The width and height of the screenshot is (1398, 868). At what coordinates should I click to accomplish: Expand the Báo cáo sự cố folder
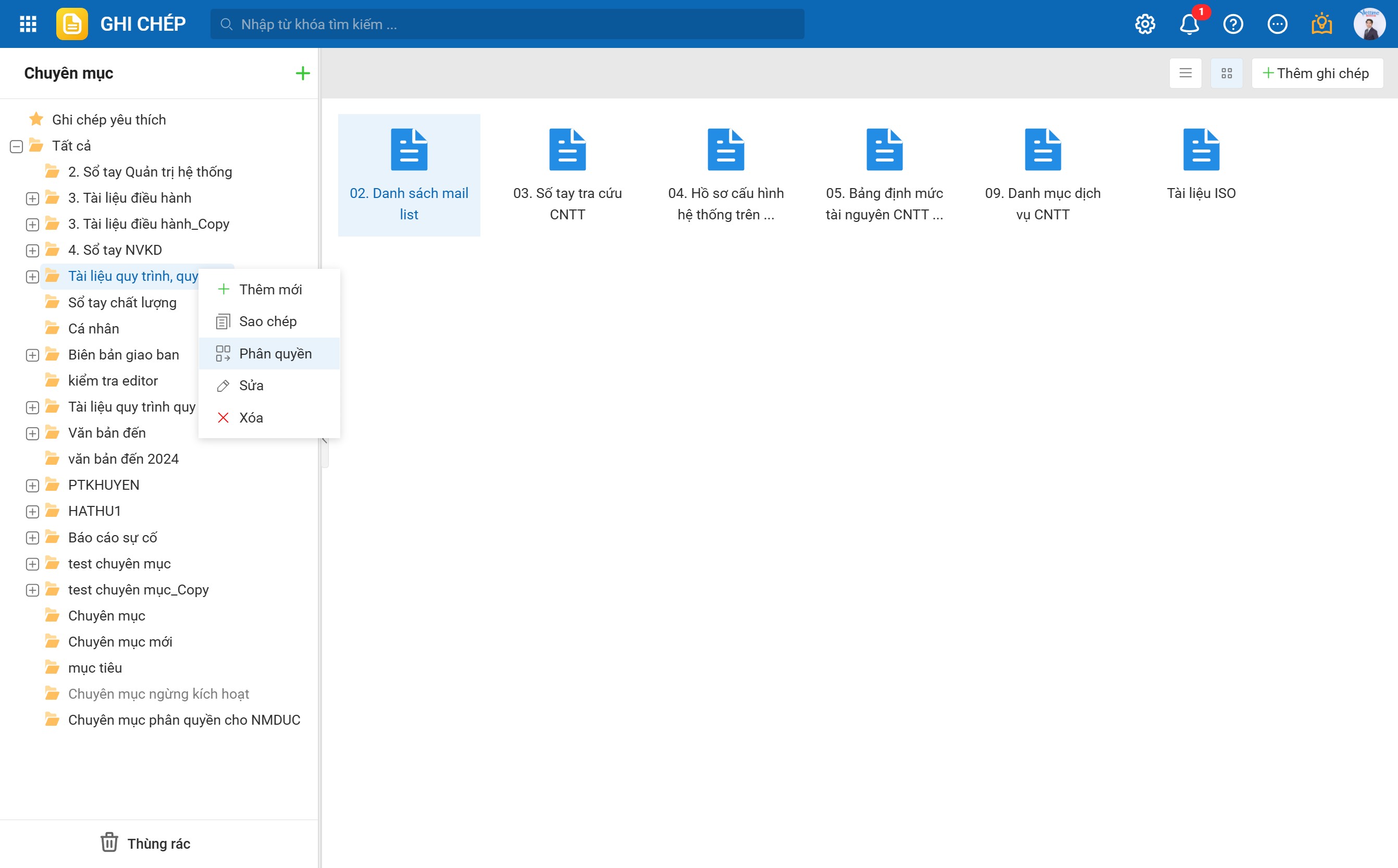coord(33,538)
